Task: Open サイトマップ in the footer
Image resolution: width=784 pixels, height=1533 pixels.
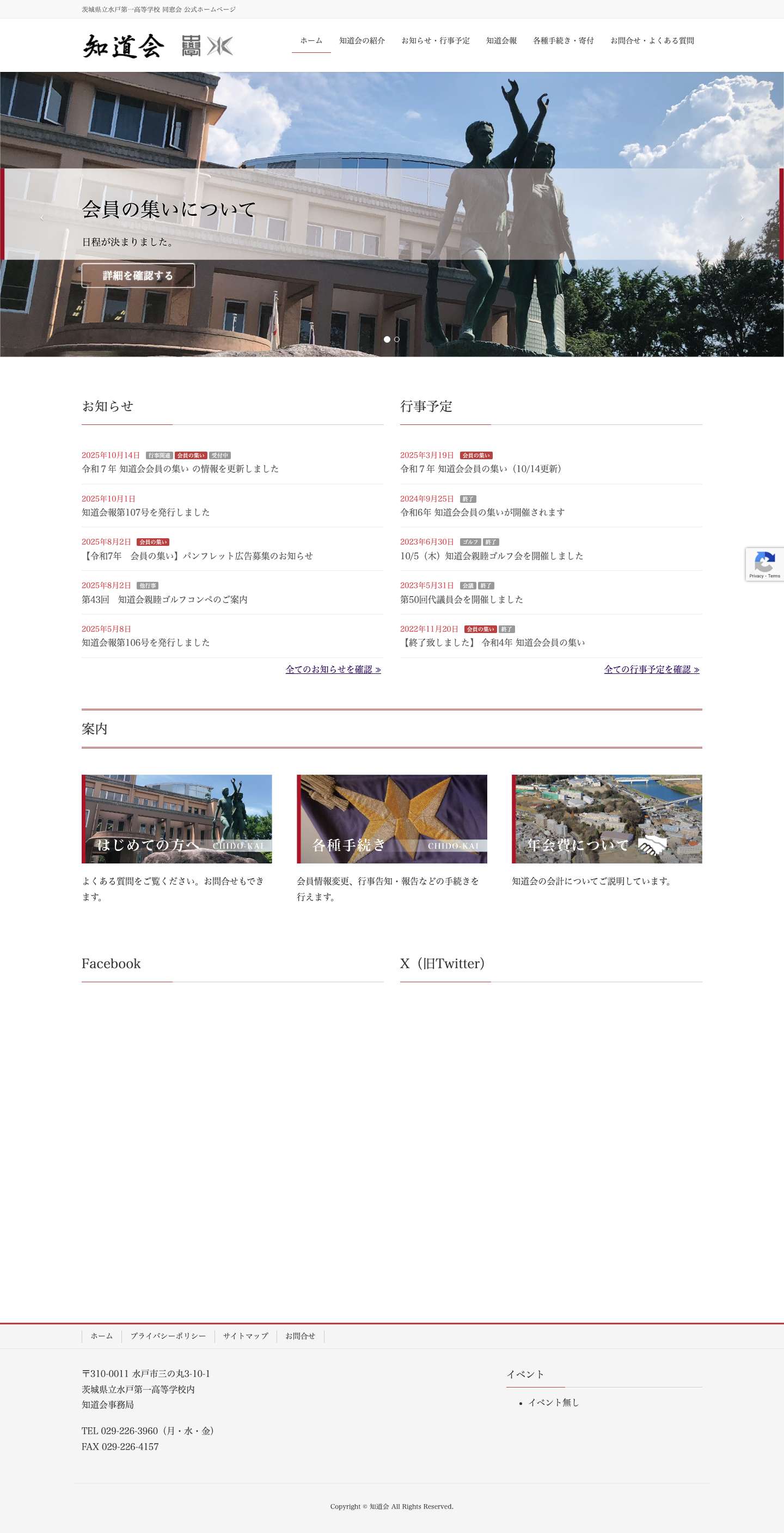Action: (x=246, y=1336)
